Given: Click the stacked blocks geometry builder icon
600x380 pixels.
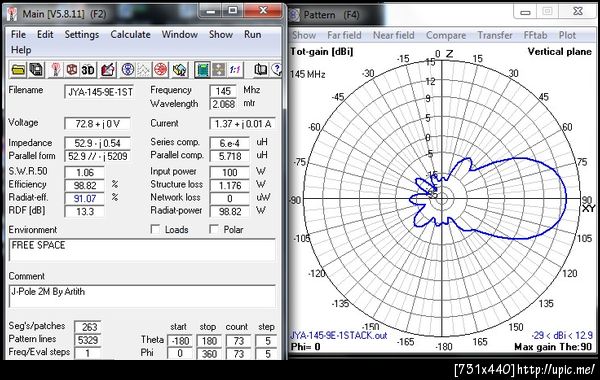Looking at the screenshot, I should [179, 70].
